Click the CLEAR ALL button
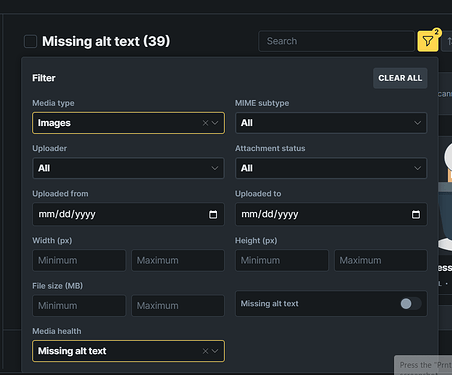The image size is (452, 375). coord(400,78)
